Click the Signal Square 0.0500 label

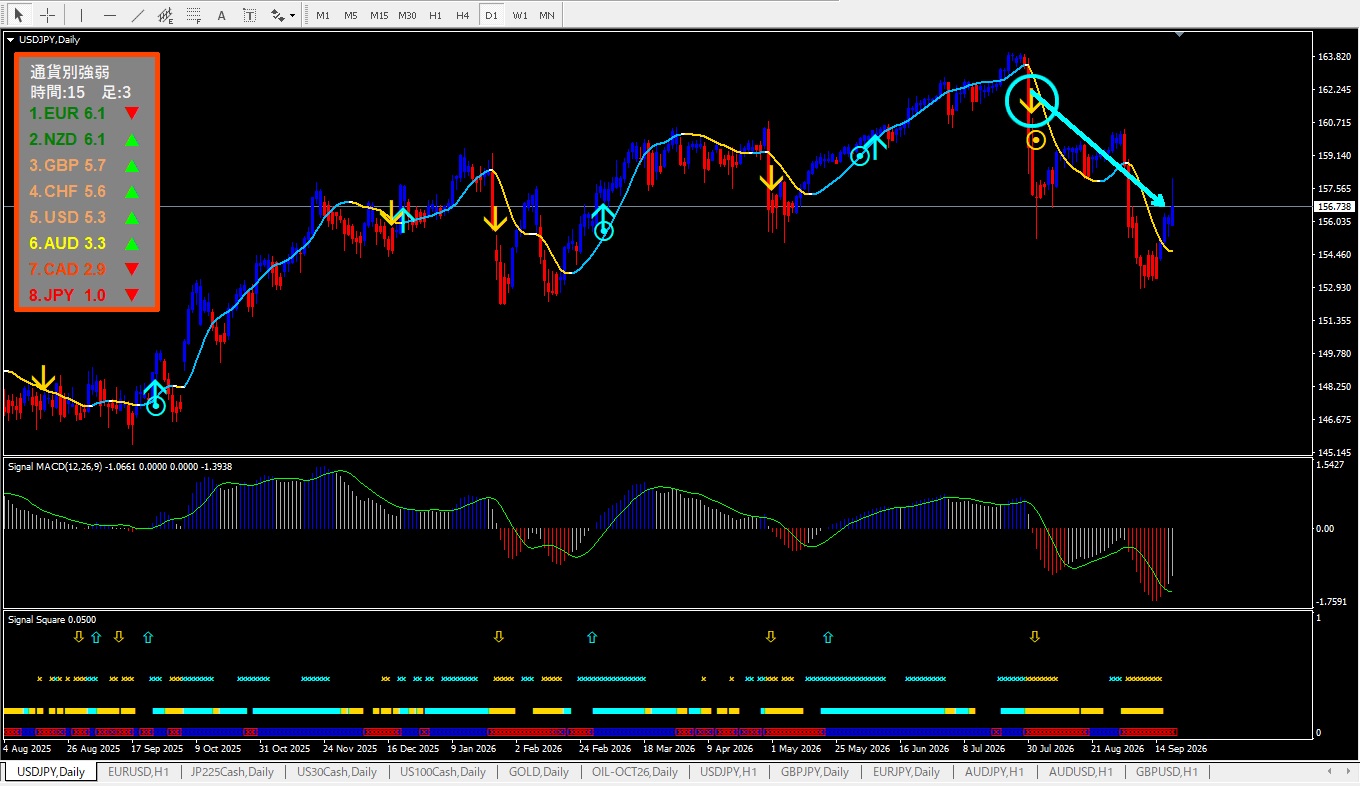point(52,620)
